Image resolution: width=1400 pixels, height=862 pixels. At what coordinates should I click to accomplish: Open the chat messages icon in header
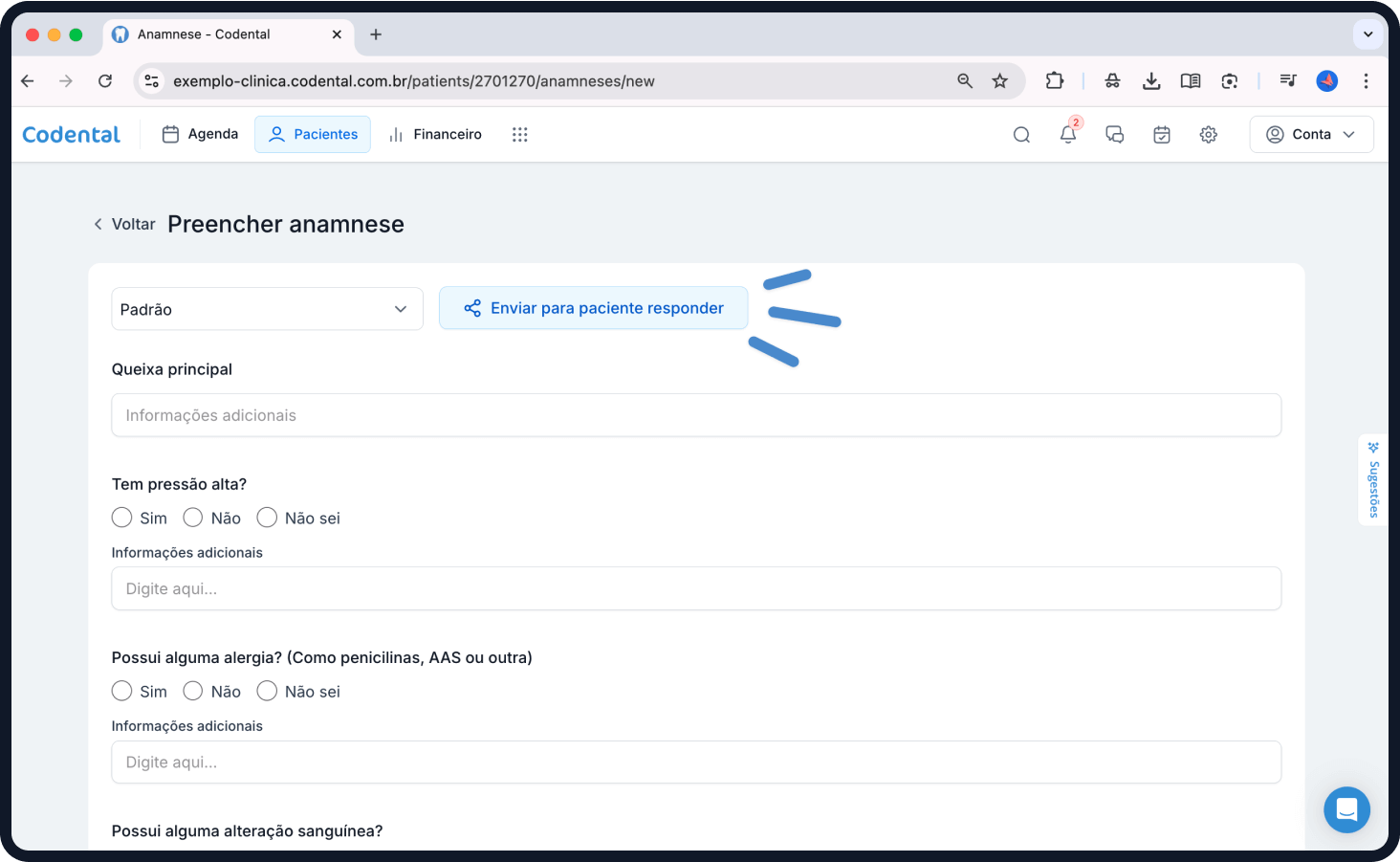(x=1114, y=135)
